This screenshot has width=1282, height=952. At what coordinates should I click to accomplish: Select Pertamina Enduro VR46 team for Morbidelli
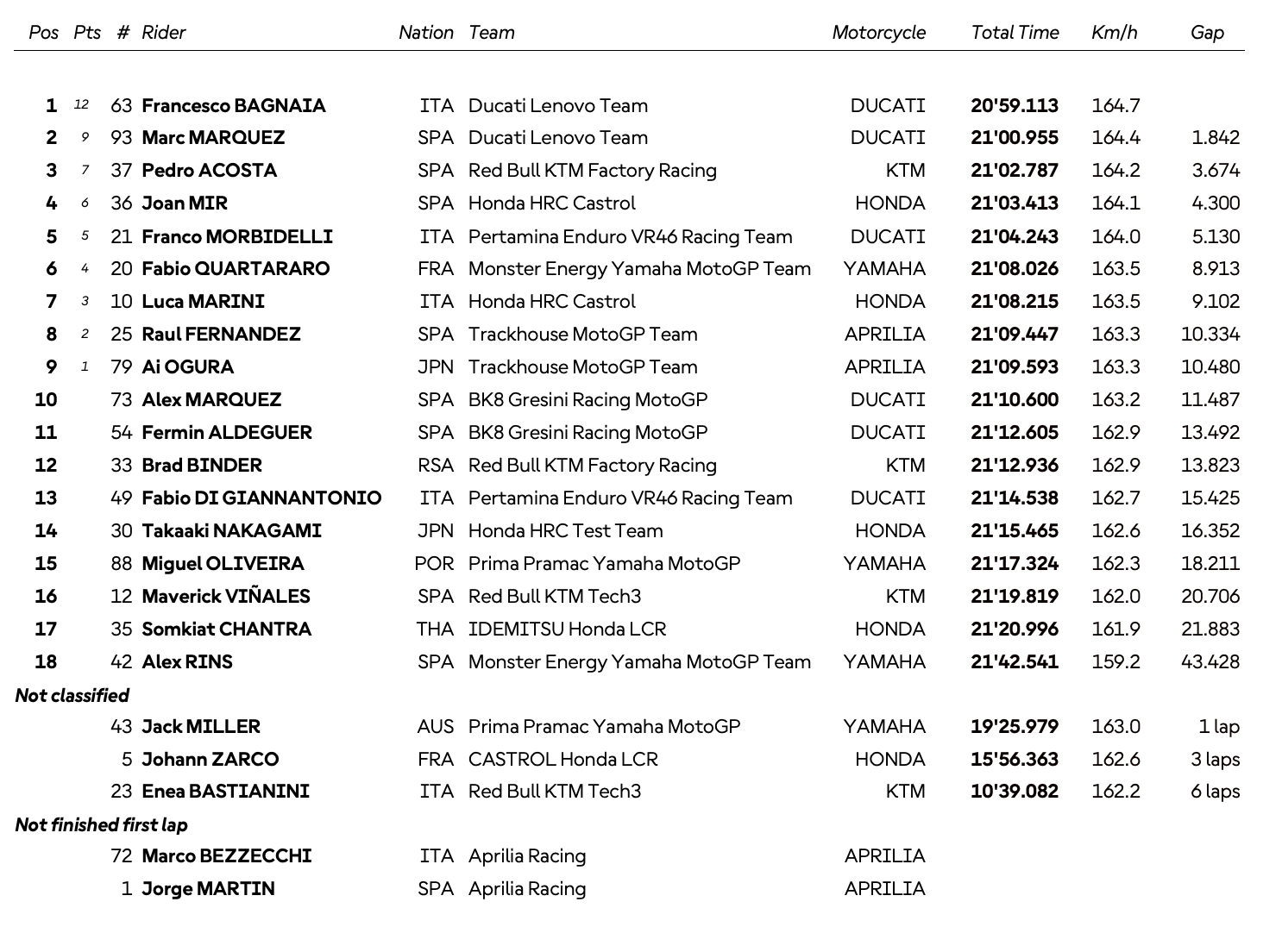(x=631, y=237)
